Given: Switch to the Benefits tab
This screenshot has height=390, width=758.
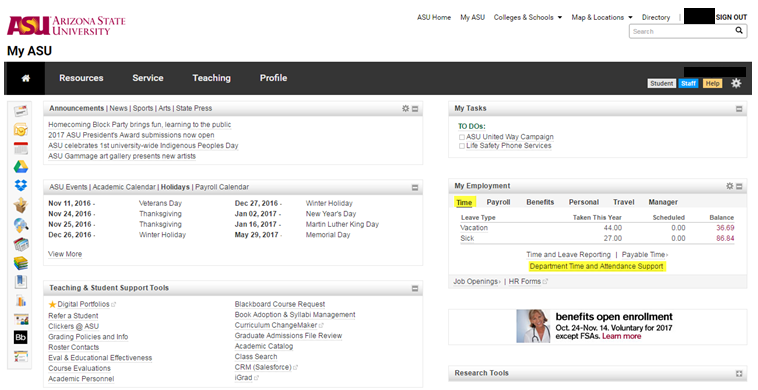Looking at the screenshot, I should tap(540, 202).
